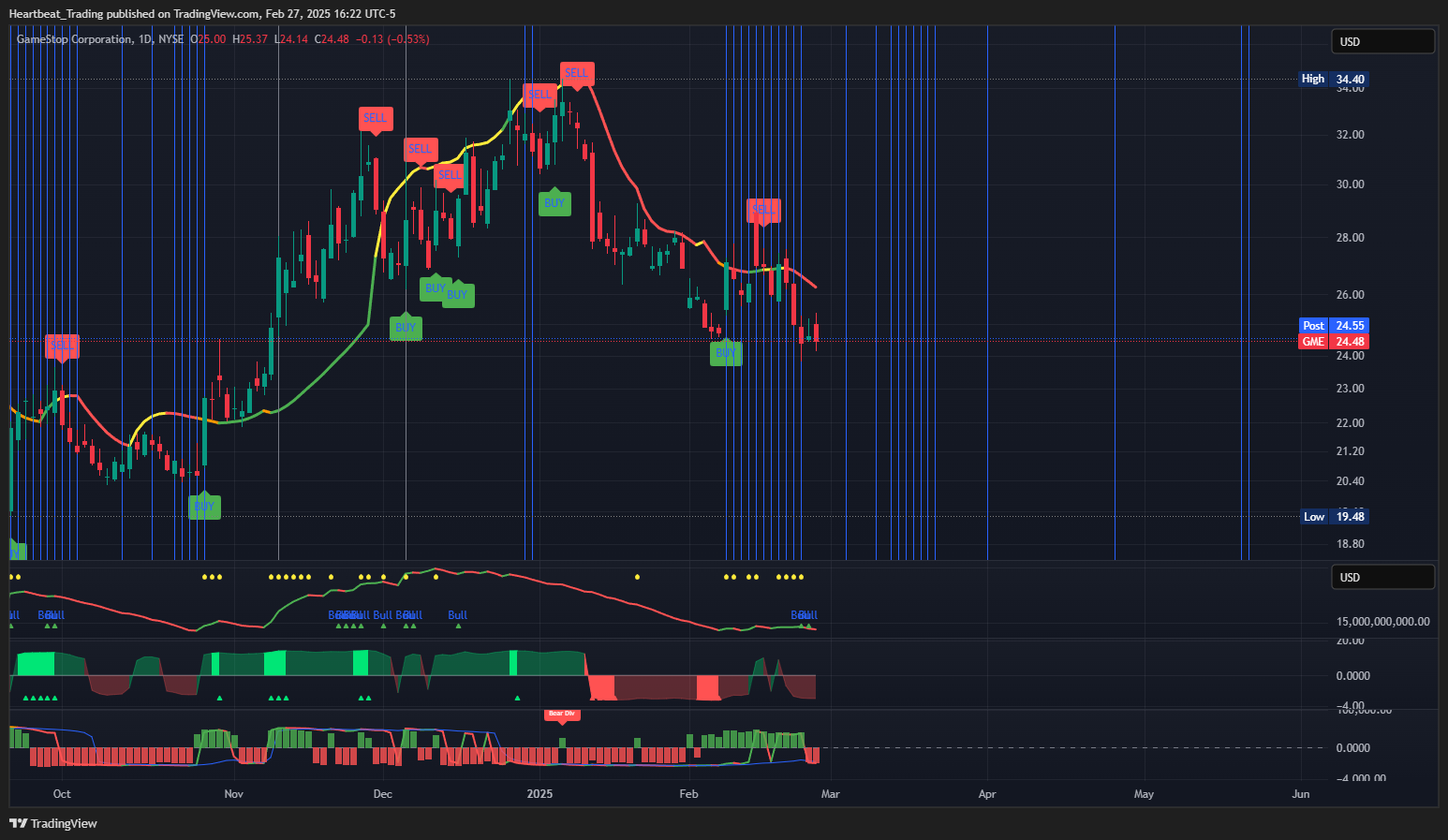Click the Feb label on the time axis

pos(688,794)
